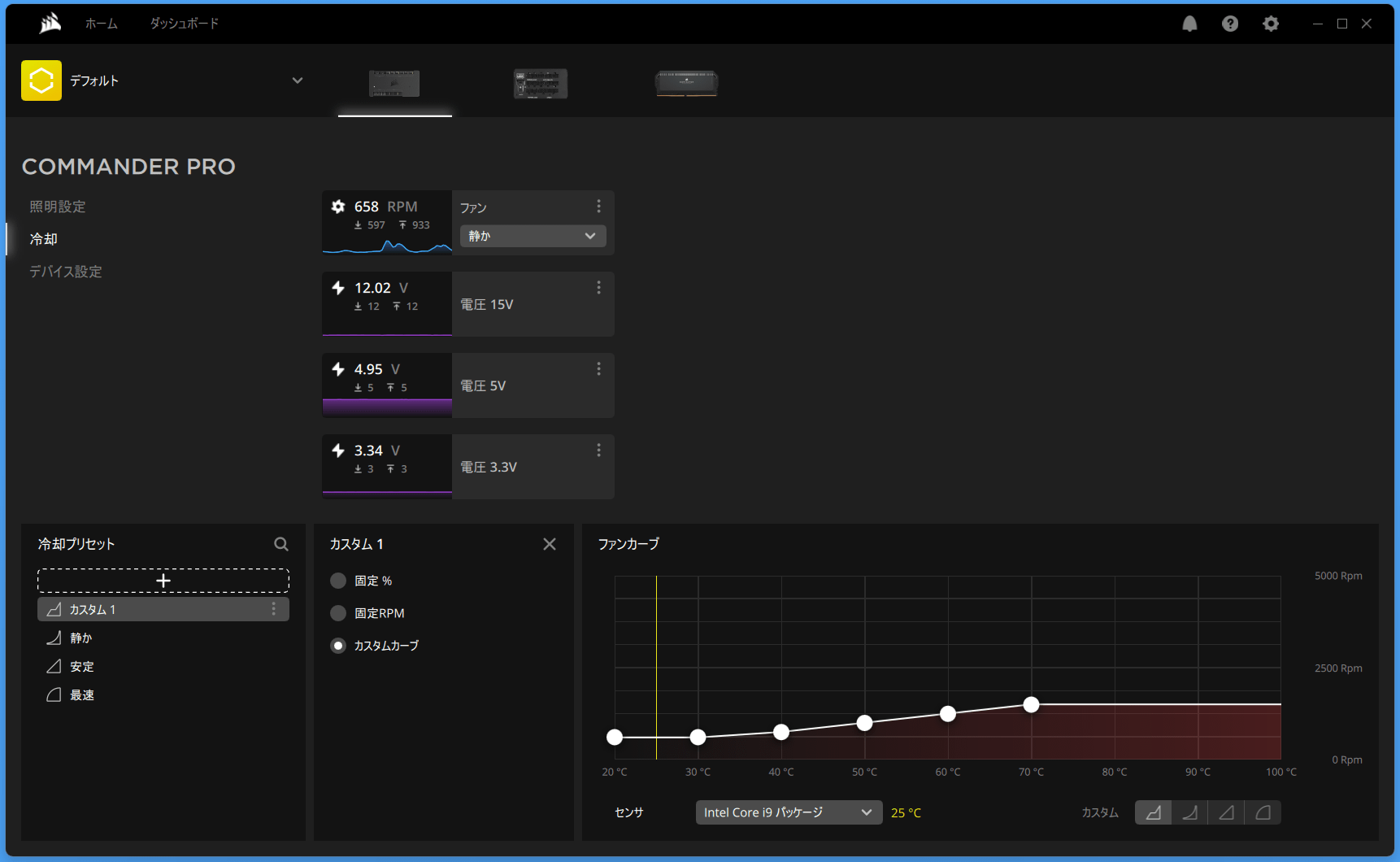Apply the fourth curve shape preset icon
This screenshot has height=862, width=1400.
1263,812
